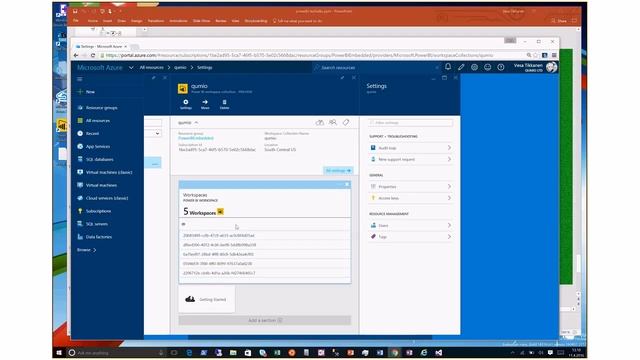The height and width of the screenshot is (360, 640).
Task: Select the last workspace ID row
Action: 264,273
